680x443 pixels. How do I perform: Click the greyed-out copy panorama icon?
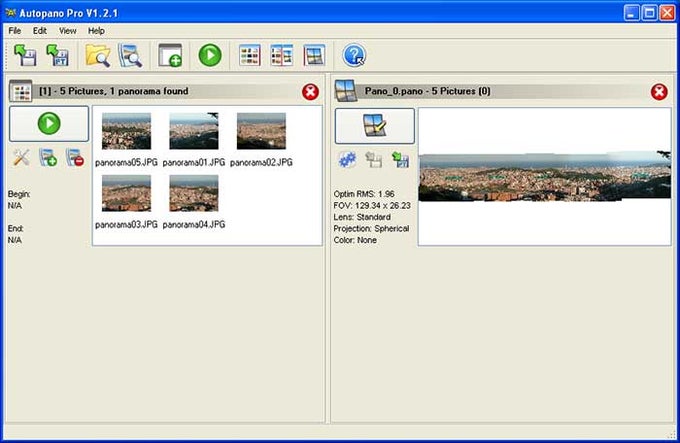click(373, 160)
